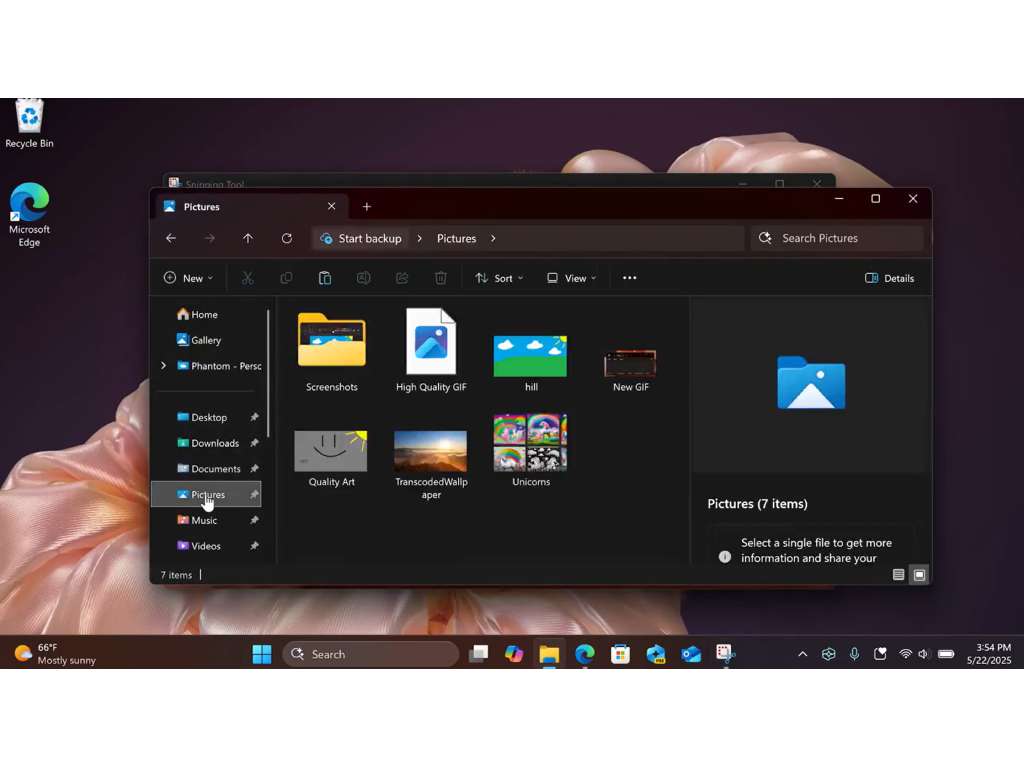Copy files with the Copy toolbar icon

pos(287,278)
